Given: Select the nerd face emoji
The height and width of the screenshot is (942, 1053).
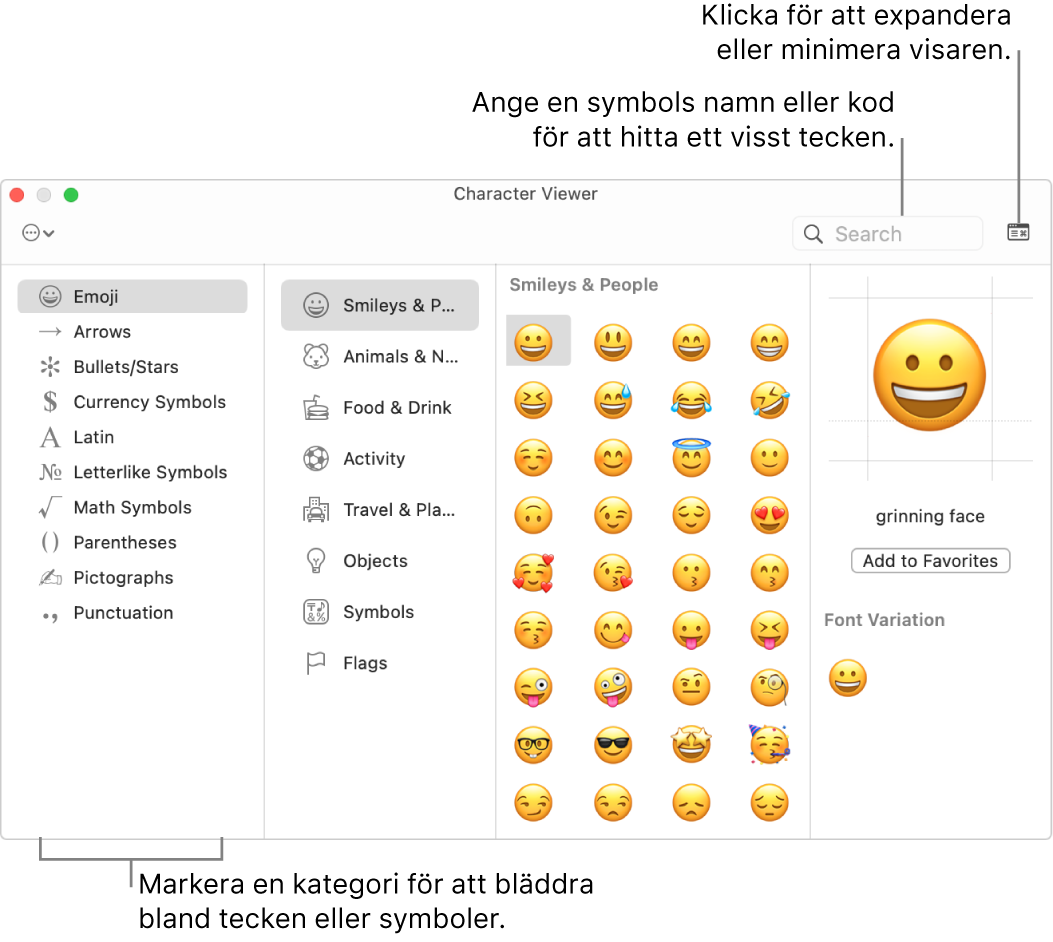Looking at the screenshot, I should tap(533, 746).
